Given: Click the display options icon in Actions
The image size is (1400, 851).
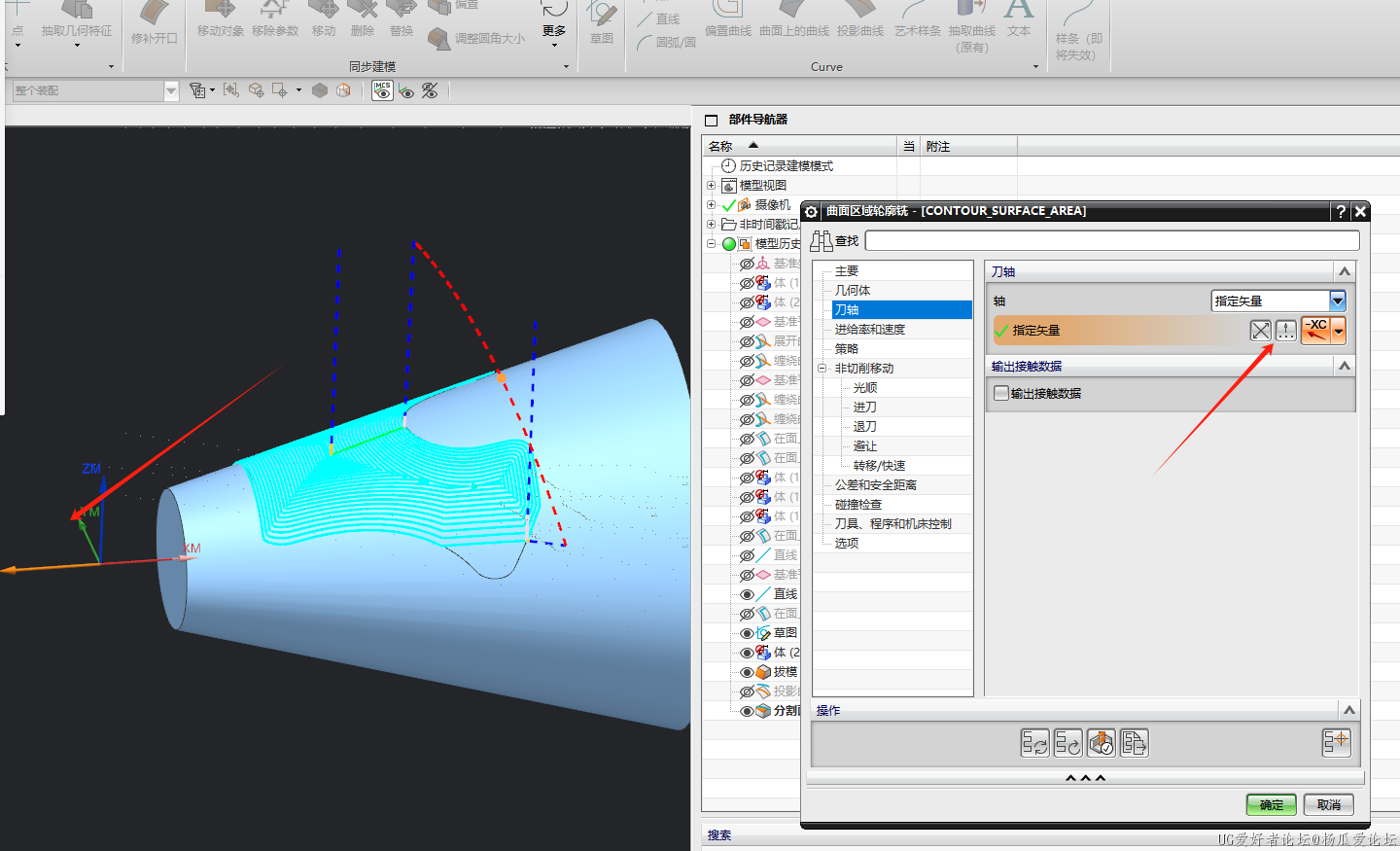Looking at the screenshot, I should pos(1336,743).
